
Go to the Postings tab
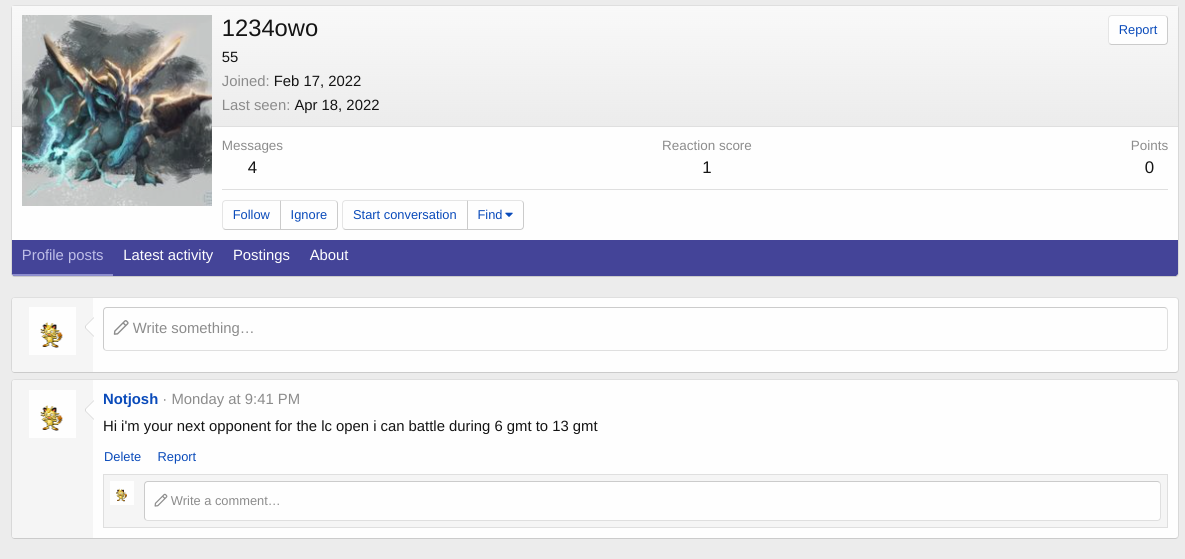click(261, 256)
